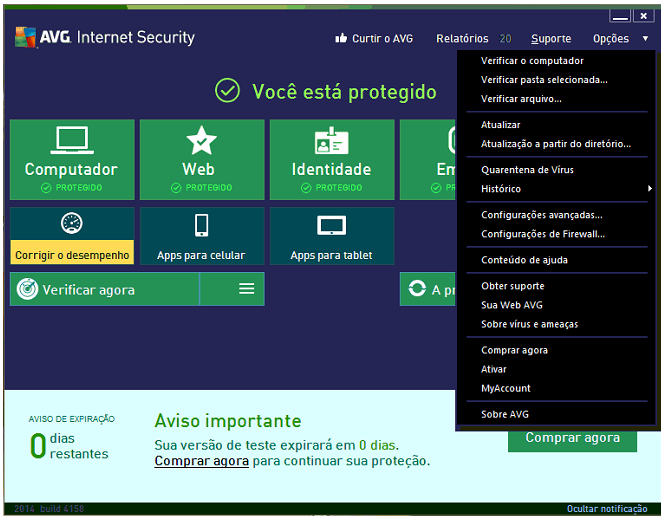Viewport: 667px width, 522px height.
Task: Click the green Comprar agora button
Action: point(572,441)
